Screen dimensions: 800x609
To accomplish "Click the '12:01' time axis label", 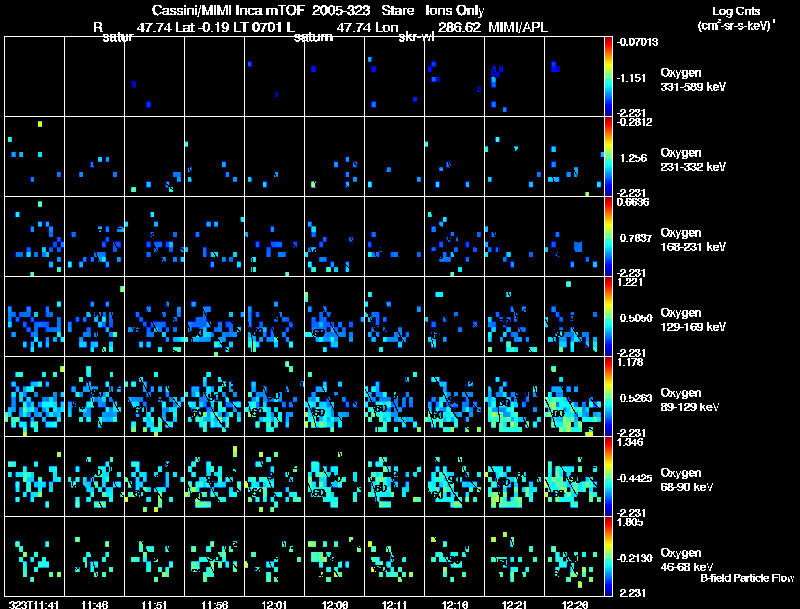I will 274,604.
